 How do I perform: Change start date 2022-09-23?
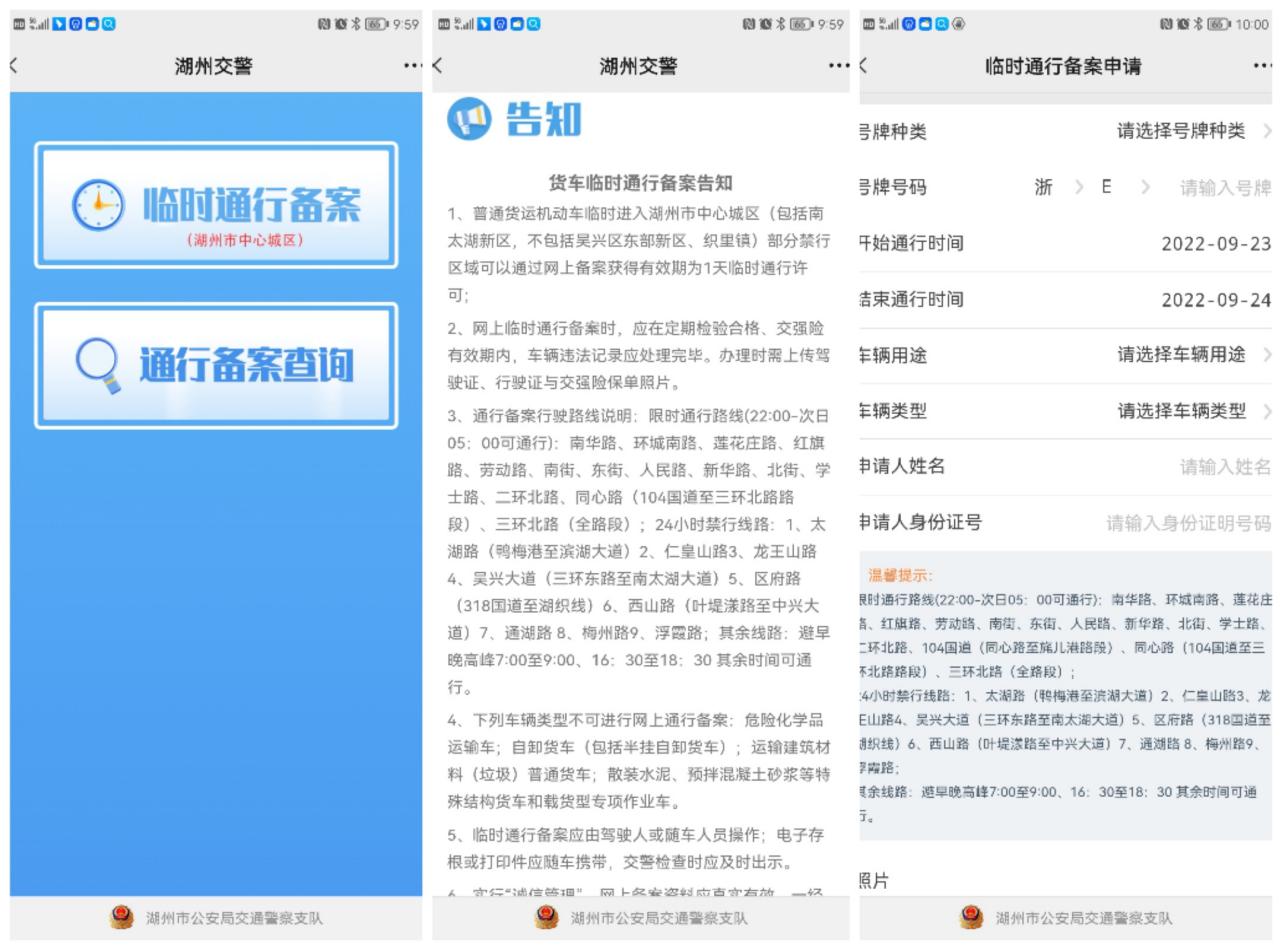1215,243
